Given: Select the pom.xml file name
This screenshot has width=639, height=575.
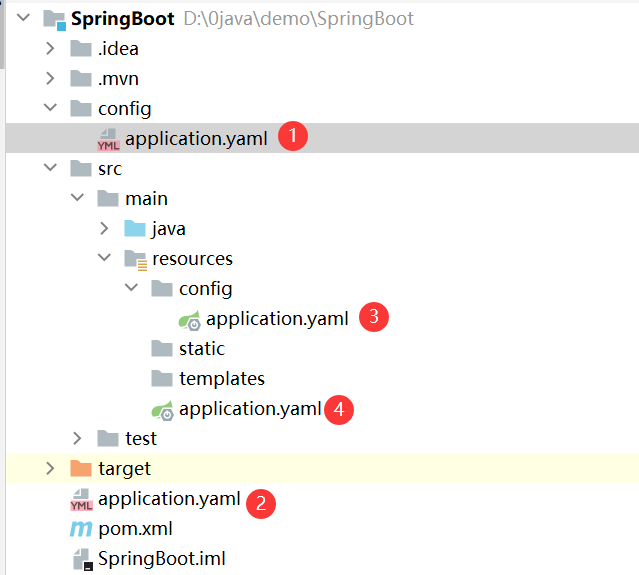Looking at the screenshot, I should 135,529.
